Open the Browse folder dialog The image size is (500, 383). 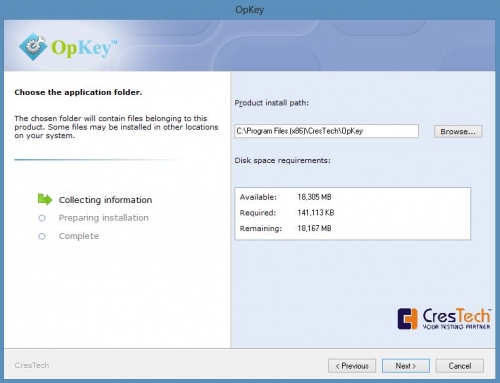(x=458, y=132)
